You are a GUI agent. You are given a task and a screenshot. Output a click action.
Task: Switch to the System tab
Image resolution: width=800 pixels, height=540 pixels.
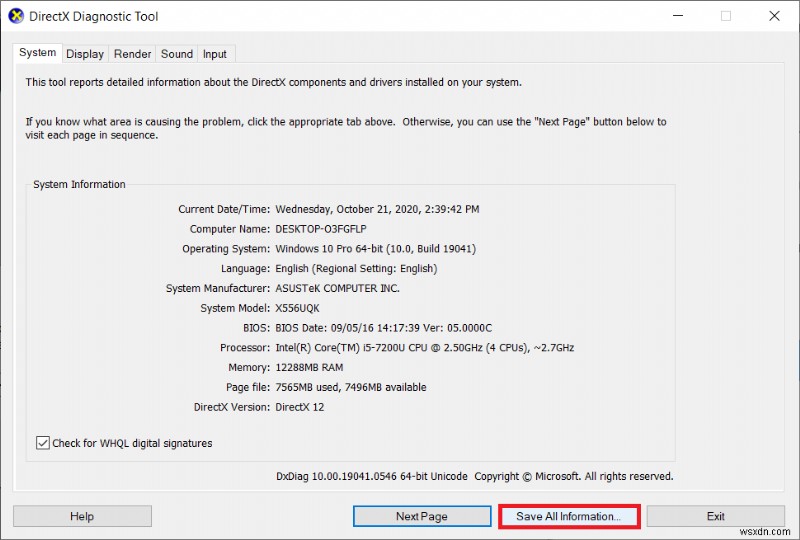(37, 53)
